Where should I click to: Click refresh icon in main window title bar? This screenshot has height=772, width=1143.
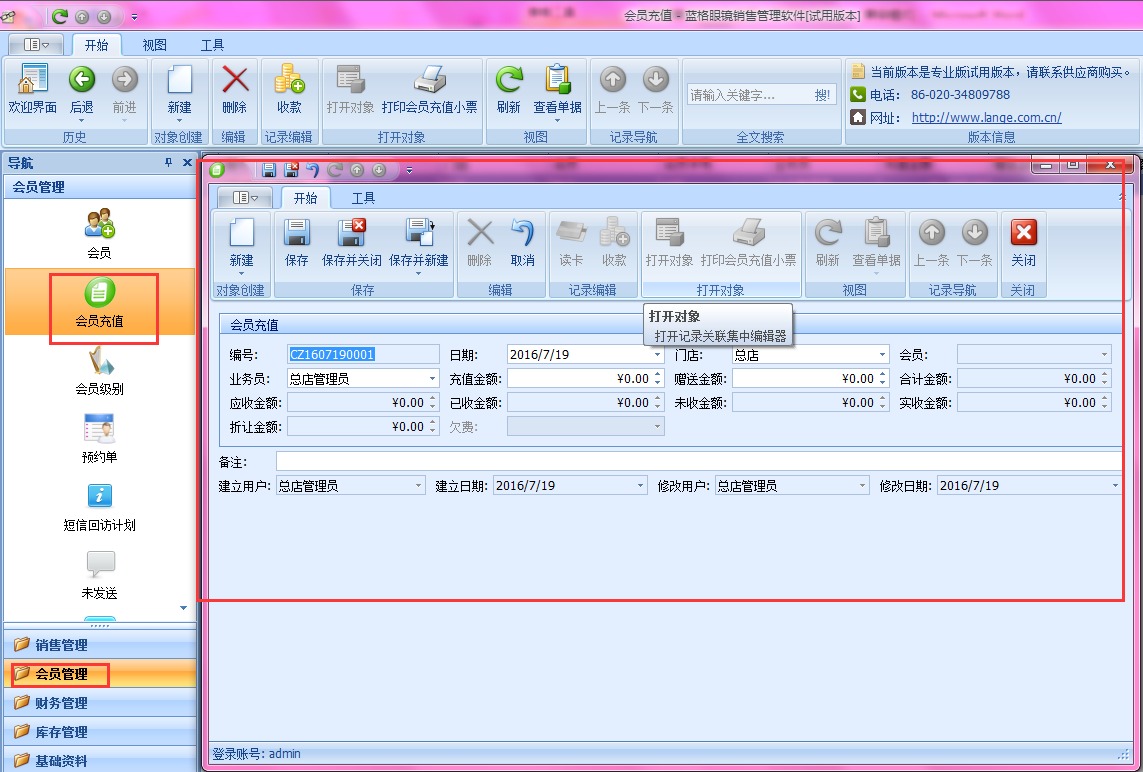pyautogui.click(x=60, y=15)
